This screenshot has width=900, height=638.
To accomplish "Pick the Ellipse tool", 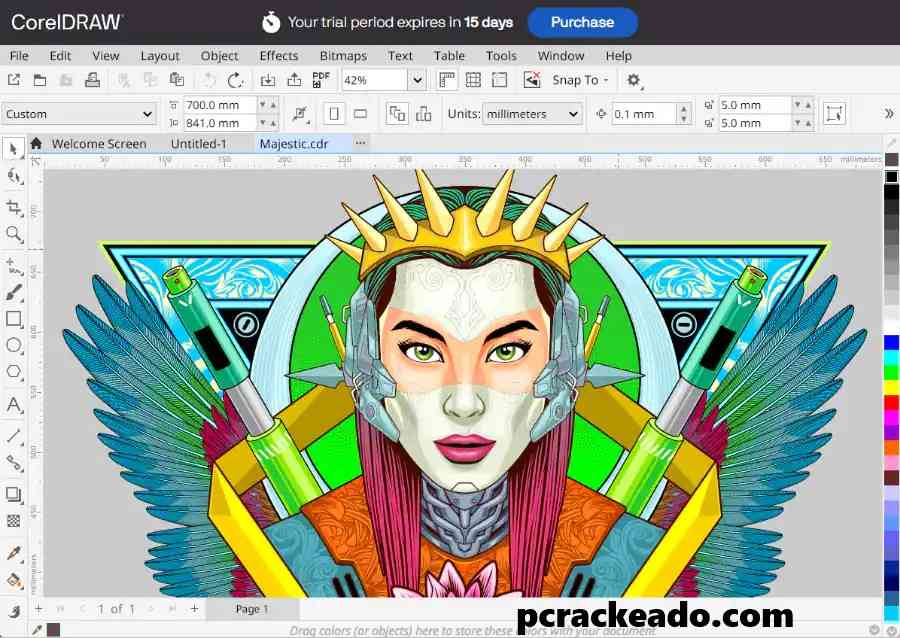I will 14,345.
